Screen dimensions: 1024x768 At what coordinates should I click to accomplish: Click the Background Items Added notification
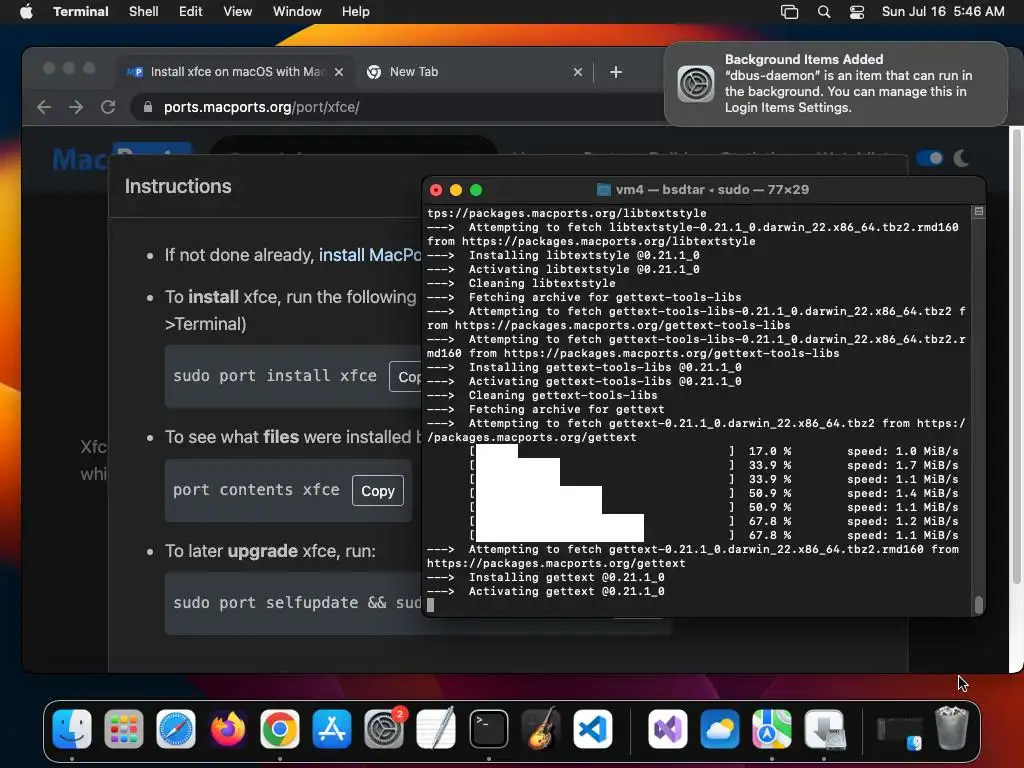pos(836,84)
